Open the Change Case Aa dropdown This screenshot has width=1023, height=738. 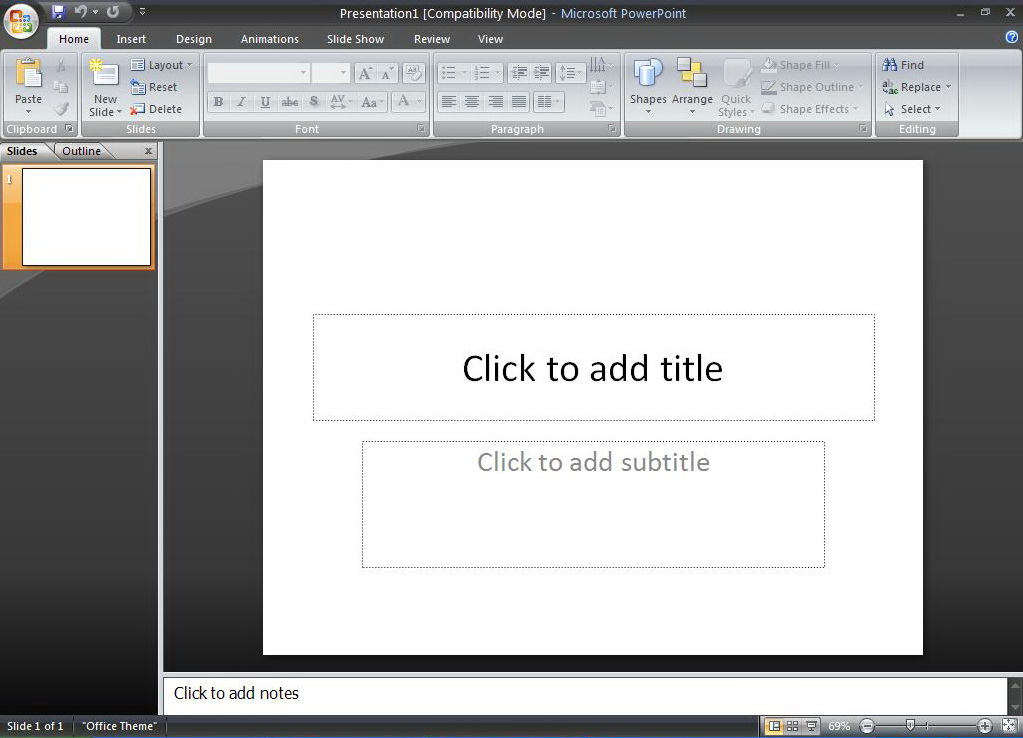(x=371, y=102)
